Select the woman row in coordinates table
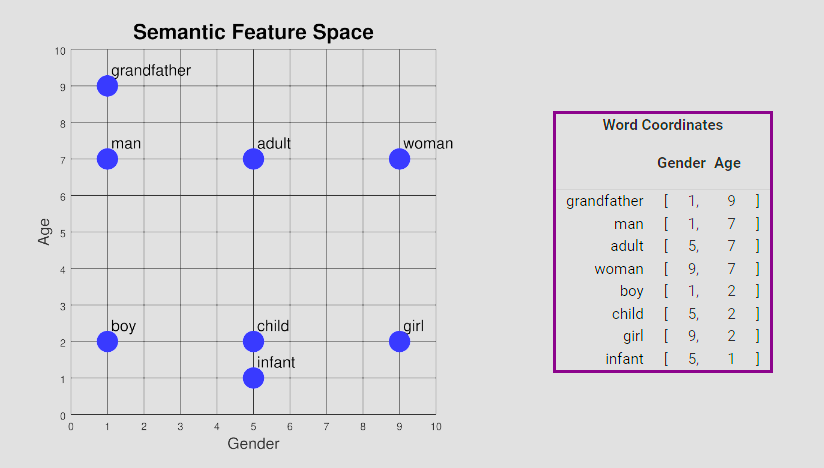This screenshot has width=824, height=468. click(x=663, y=269)
